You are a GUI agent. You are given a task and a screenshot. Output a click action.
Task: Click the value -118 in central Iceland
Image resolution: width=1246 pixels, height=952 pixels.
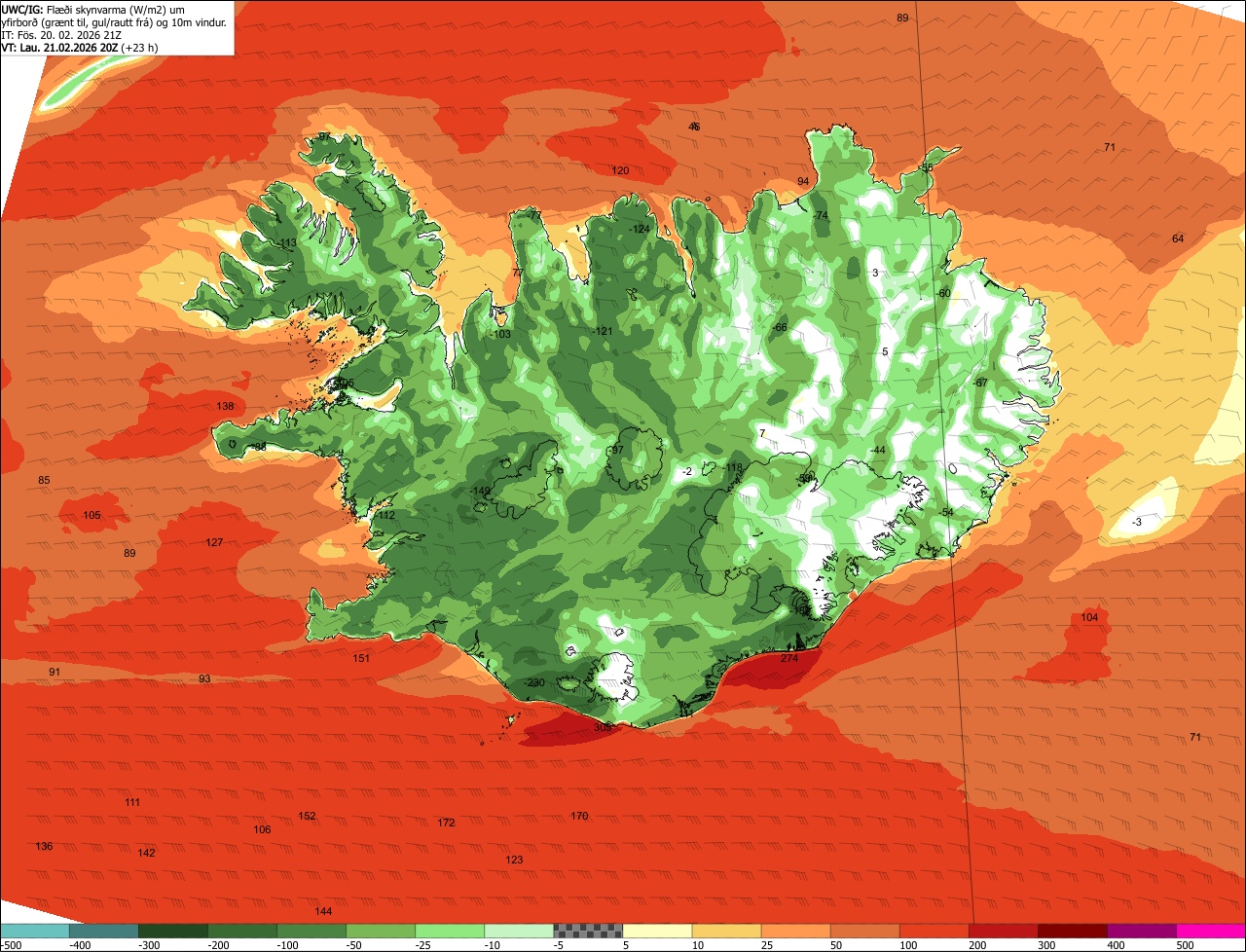732,468
